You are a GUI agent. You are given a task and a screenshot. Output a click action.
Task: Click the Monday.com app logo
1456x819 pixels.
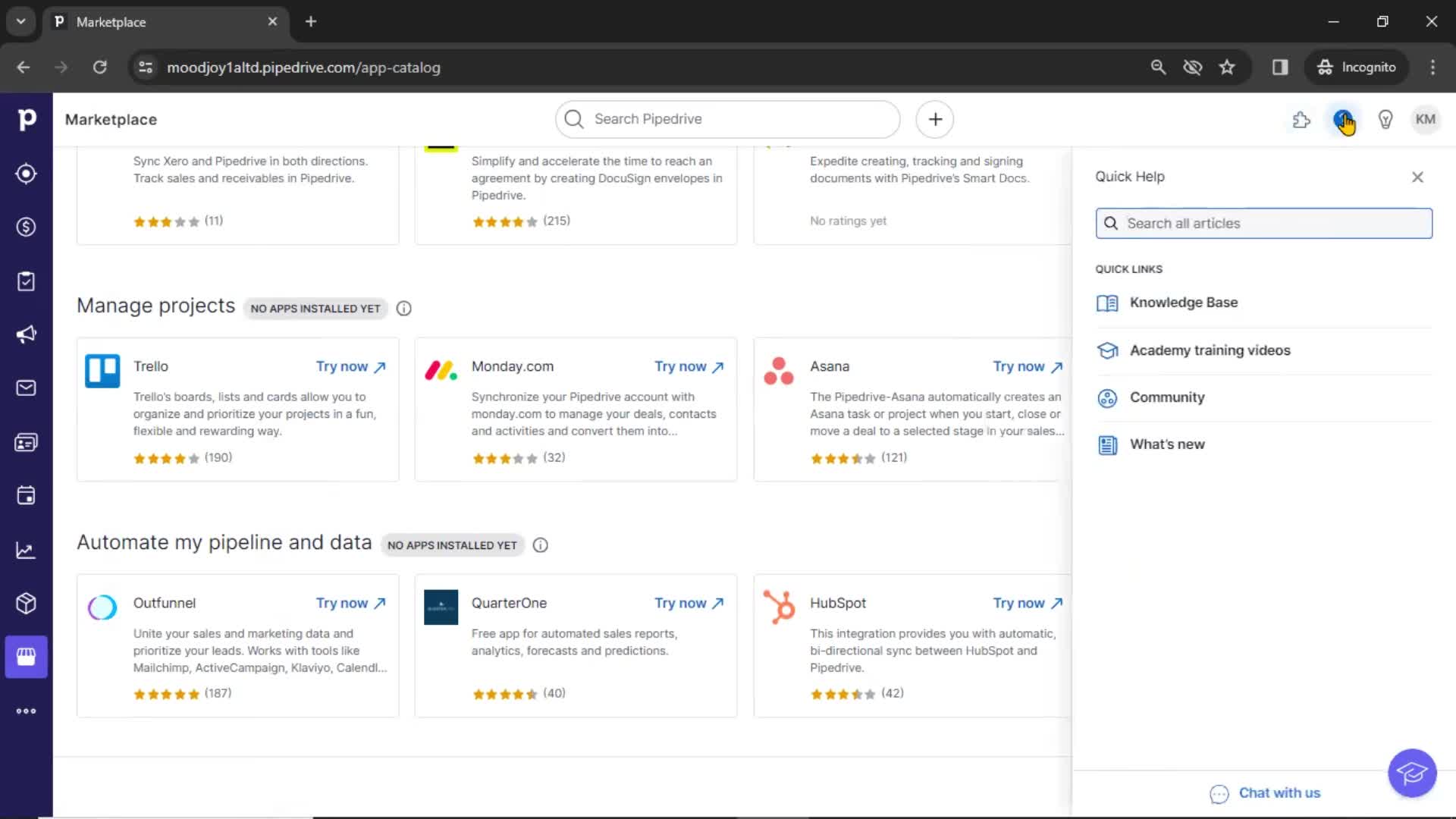click(441, 371)
